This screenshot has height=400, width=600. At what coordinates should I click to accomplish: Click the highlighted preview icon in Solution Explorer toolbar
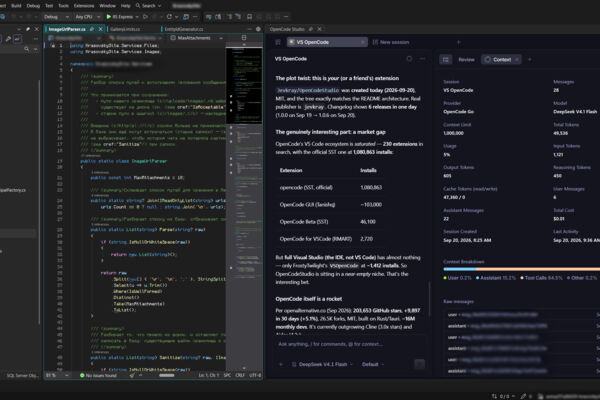(x=18, y=39)
